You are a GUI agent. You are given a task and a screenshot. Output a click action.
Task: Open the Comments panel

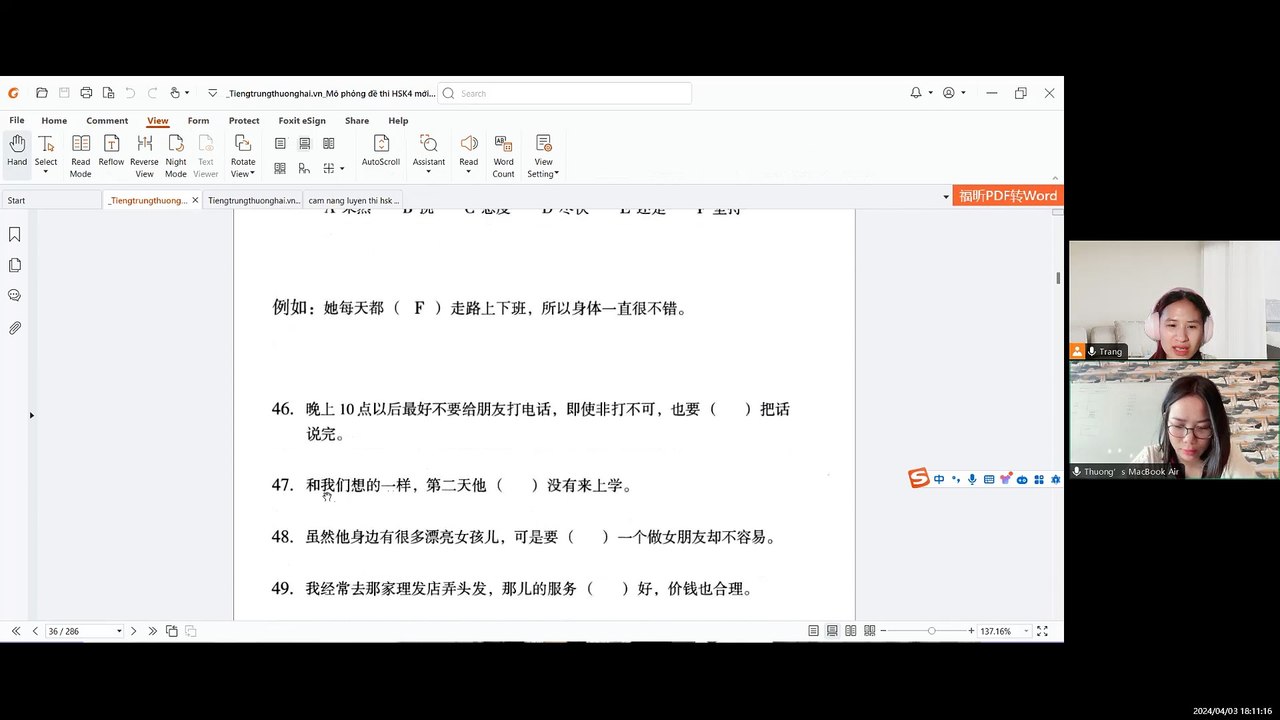[x=15, y=296]
